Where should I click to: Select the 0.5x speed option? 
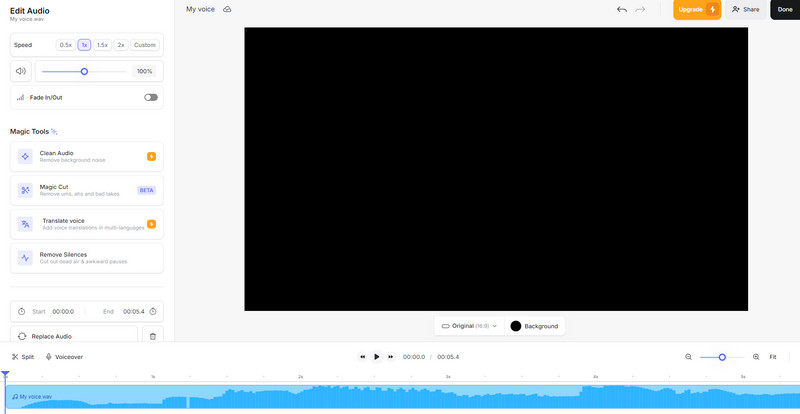66,45
